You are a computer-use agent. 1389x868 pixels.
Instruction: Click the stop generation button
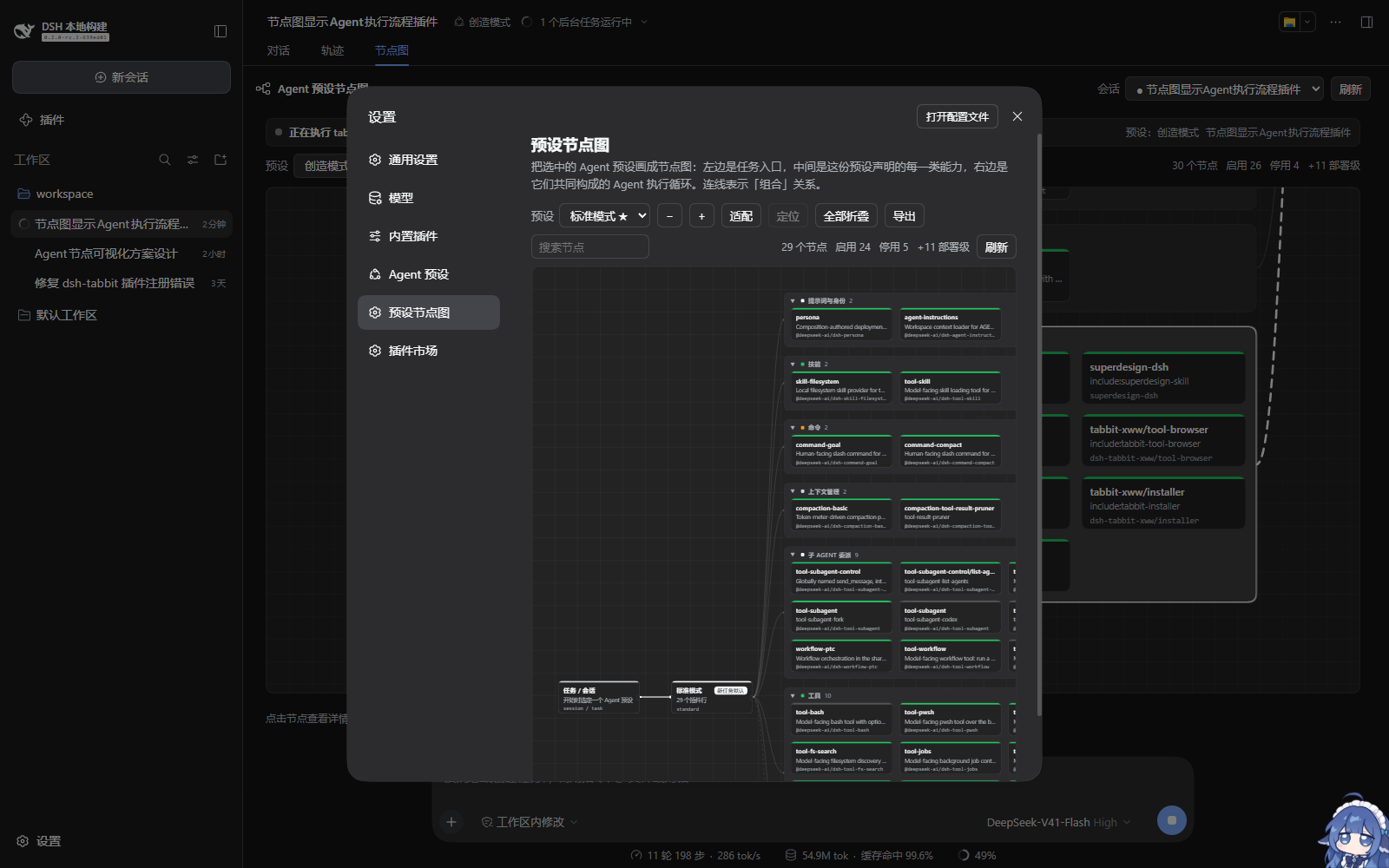1172,820
